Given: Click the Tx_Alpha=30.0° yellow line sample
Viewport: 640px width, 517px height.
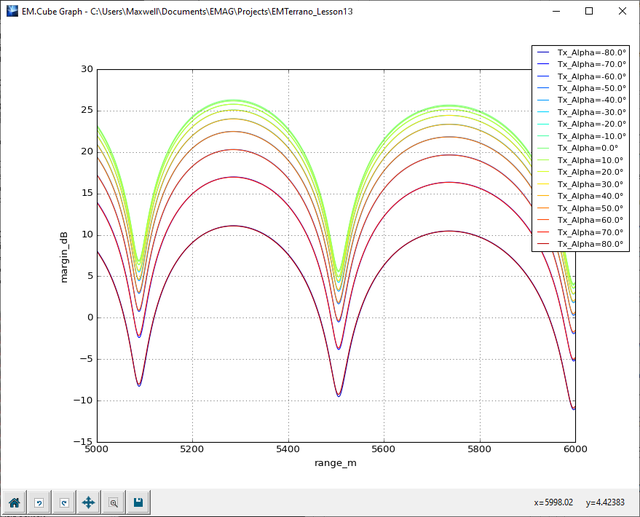Looking at the screenshot, I should [544, 184].
